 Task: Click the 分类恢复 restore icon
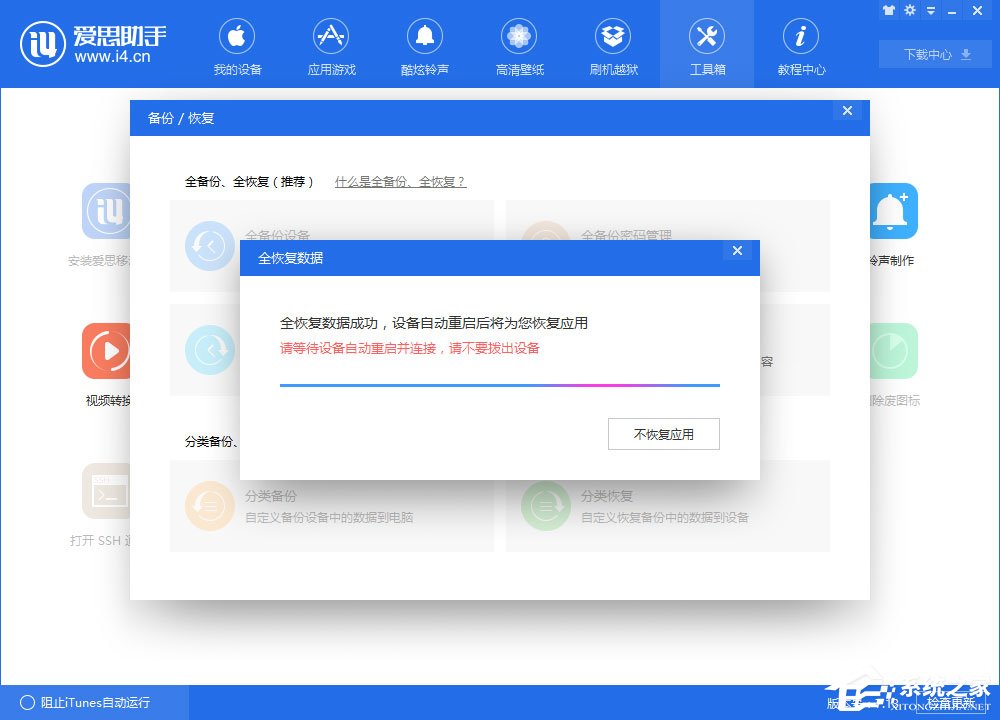coord(546,507)
